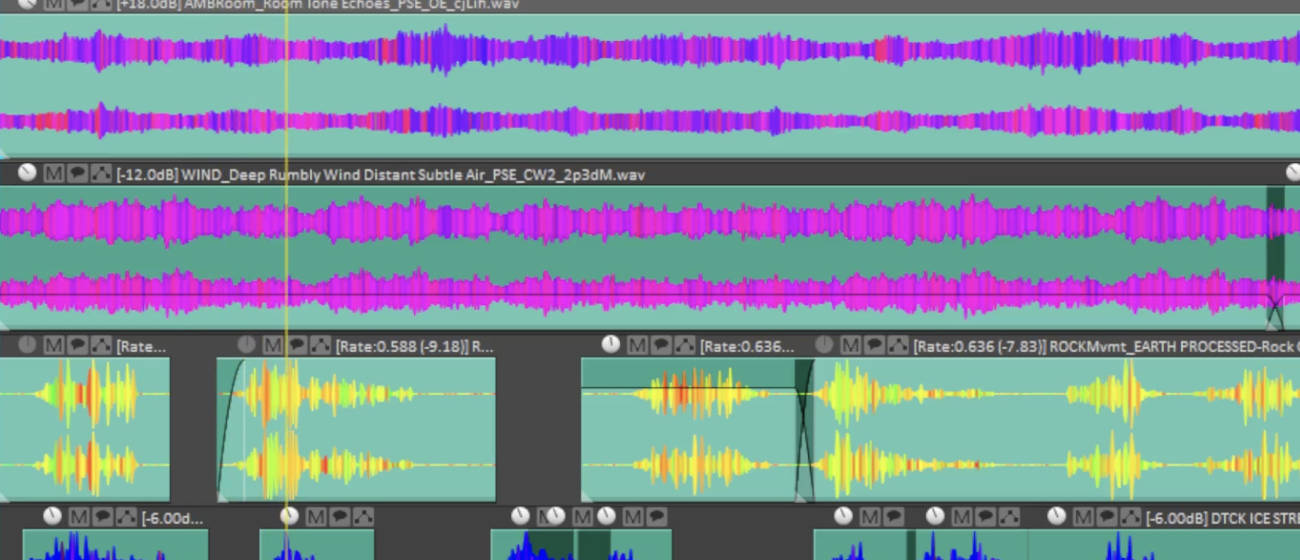
Task: Click envelope icon on the ROCKMvmt_EARTH PROCESSED item
Action: pos(896,346)
